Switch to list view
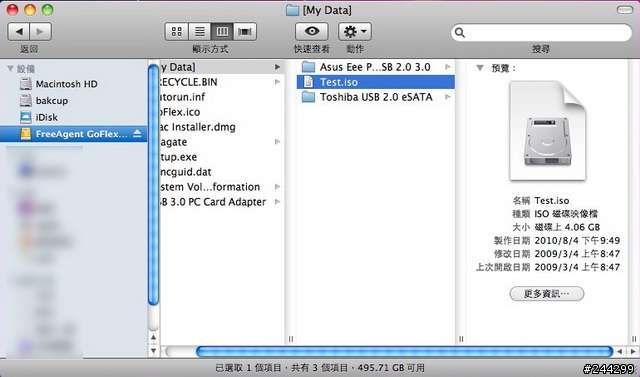The height and width of the screenshot is (377, 640). pos(200,31)
